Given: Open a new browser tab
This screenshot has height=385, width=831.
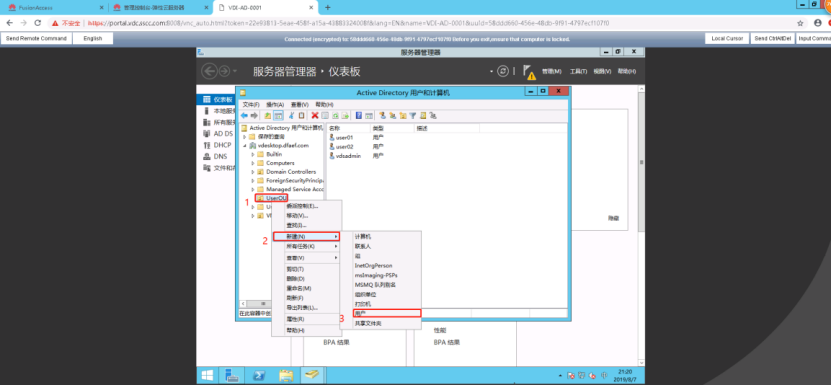Looking at the screenshot, I should pyautogui.click(x=328, y=7).
